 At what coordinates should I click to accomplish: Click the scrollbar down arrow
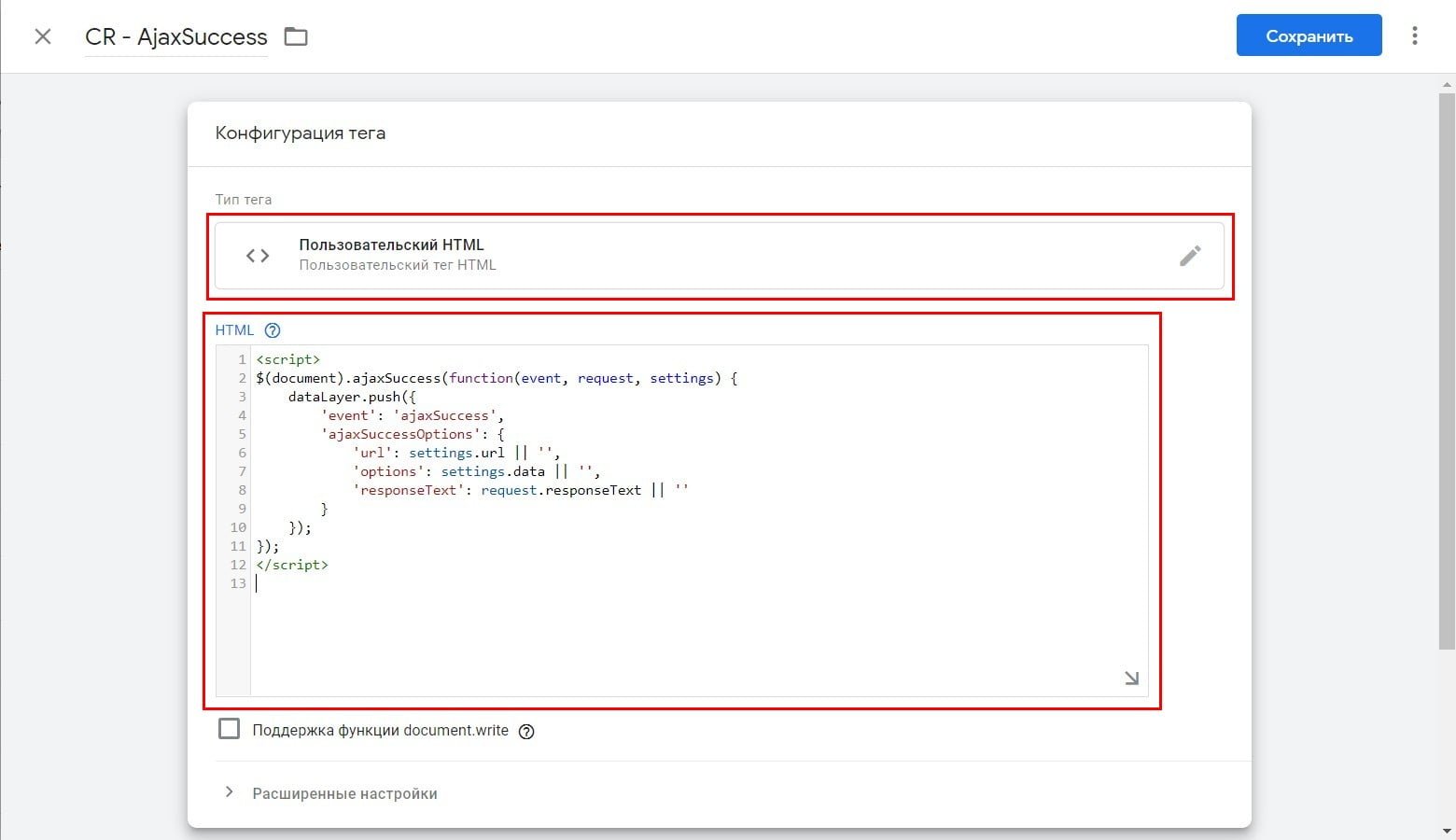(x=1447, y=830)
